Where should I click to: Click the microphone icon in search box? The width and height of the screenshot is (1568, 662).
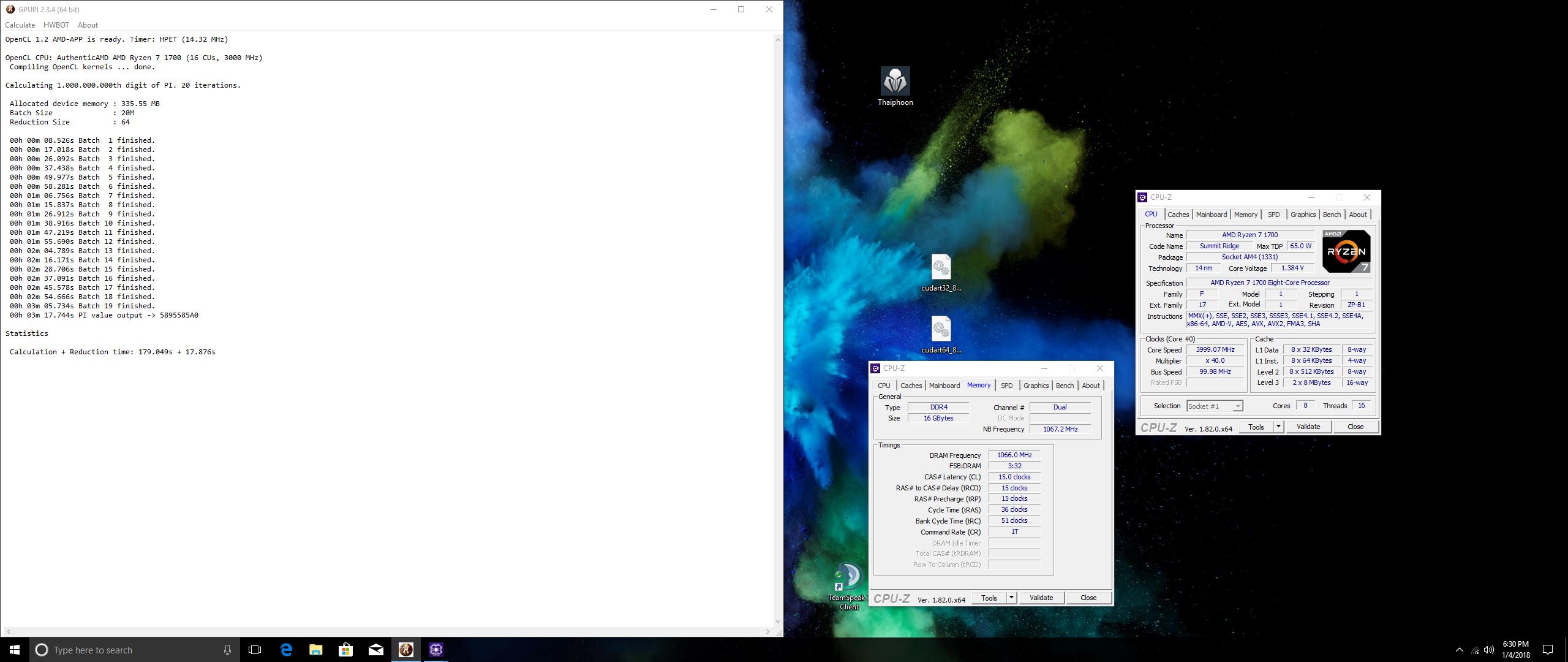click(x=227, y=650)
